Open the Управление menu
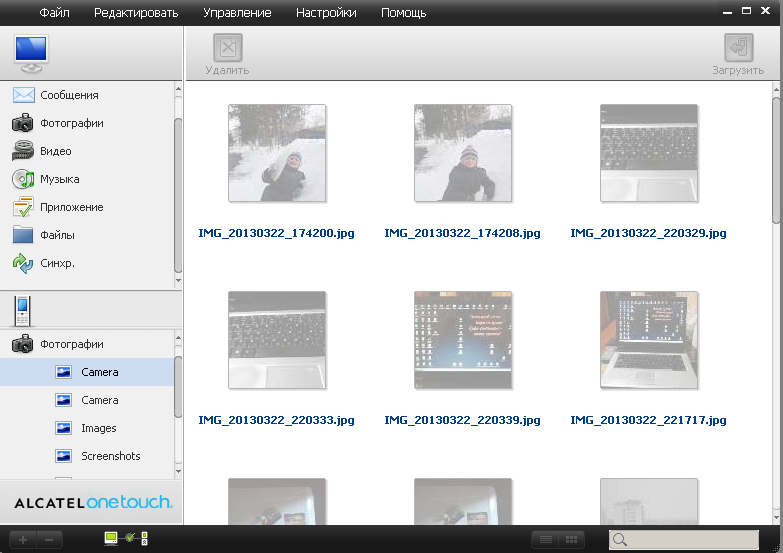Viewport: 783px width, 553px height. tap(237, 12)
